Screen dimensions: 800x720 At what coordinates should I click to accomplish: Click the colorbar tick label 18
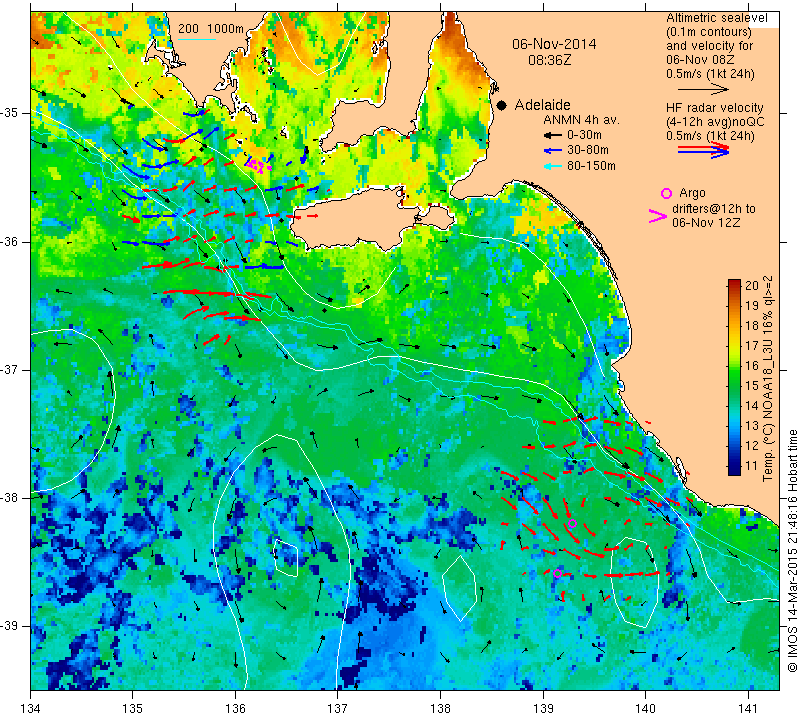752,326
